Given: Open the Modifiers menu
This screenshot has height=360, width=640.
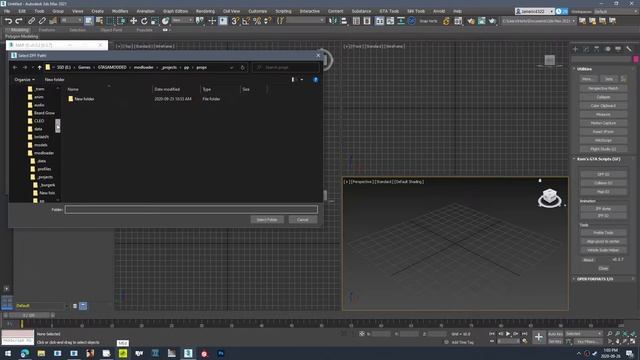Looking at the screenshot, I should (x=120, y=11).
